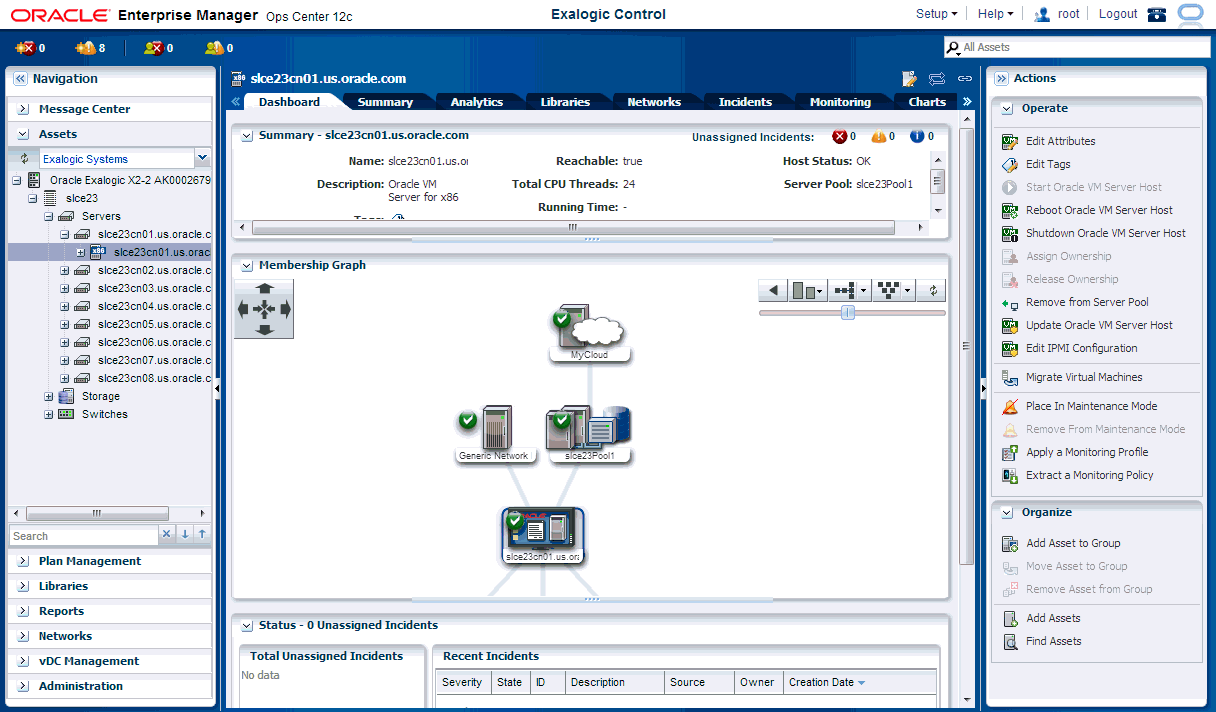Open the Libraries tab
This screenshot has height=712, width=1216.
pos(565,102)
